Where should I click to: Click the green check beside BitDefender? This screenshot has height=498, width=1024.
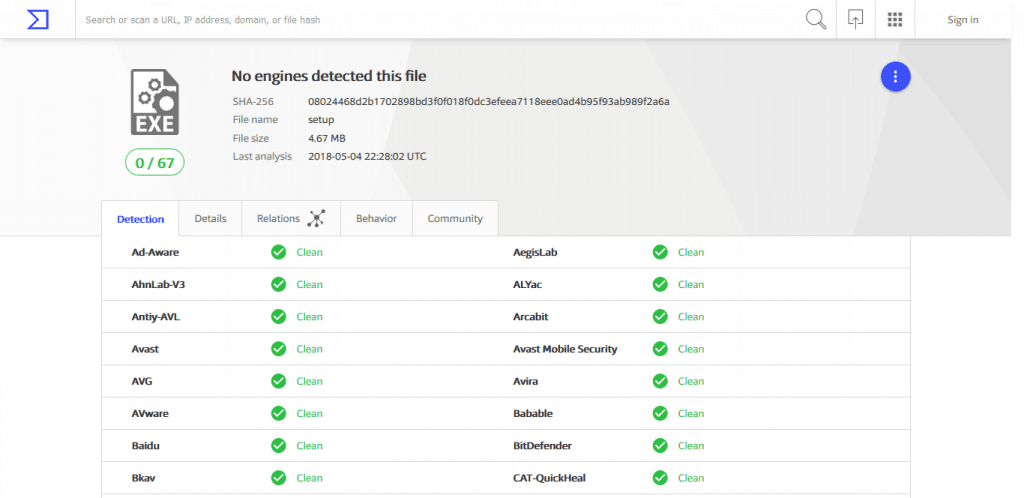pyautogui.click(x=660, y=446)
